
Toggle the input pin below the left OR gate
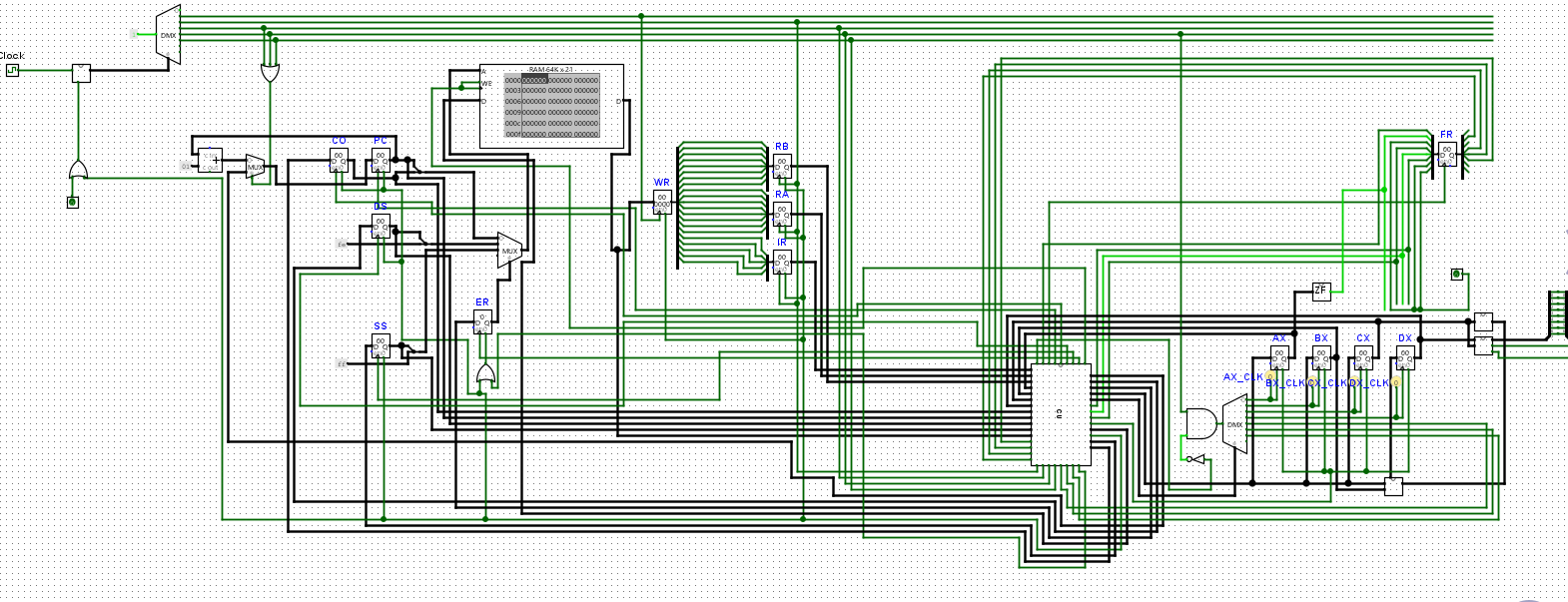[72, 203]
